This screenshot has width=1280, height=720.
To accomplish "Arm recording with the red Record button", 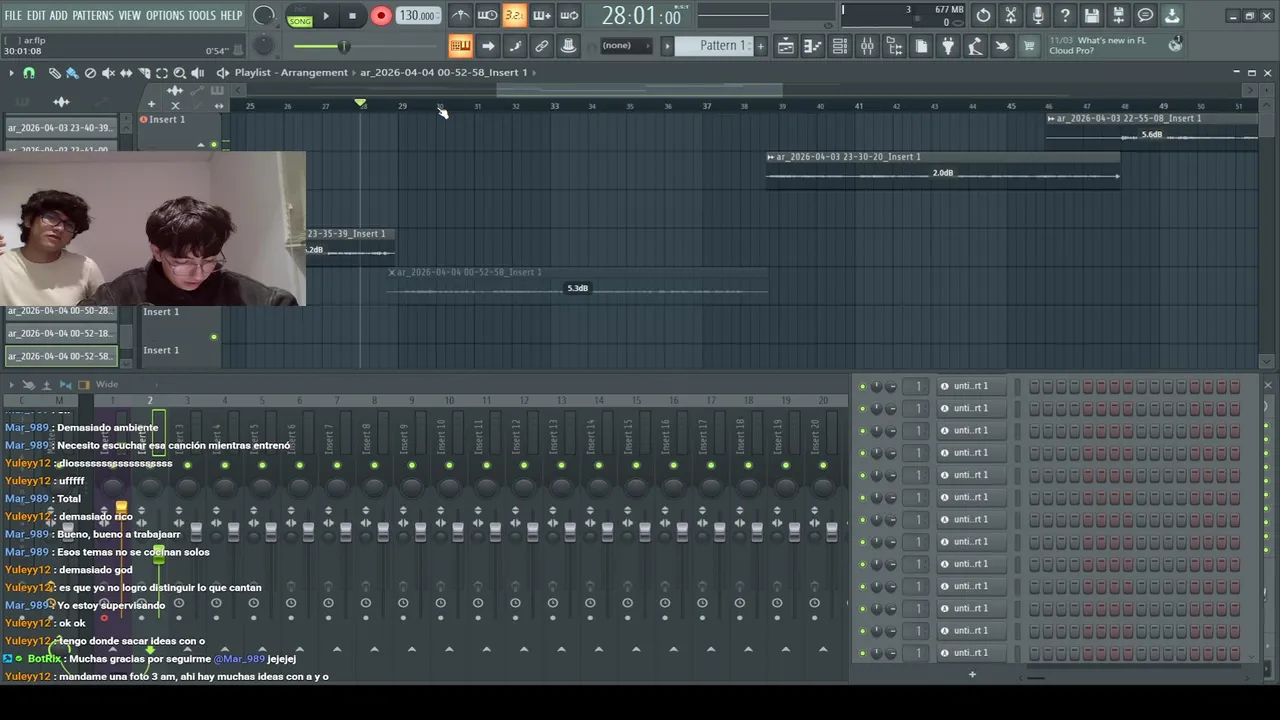I will pos(381,16).
